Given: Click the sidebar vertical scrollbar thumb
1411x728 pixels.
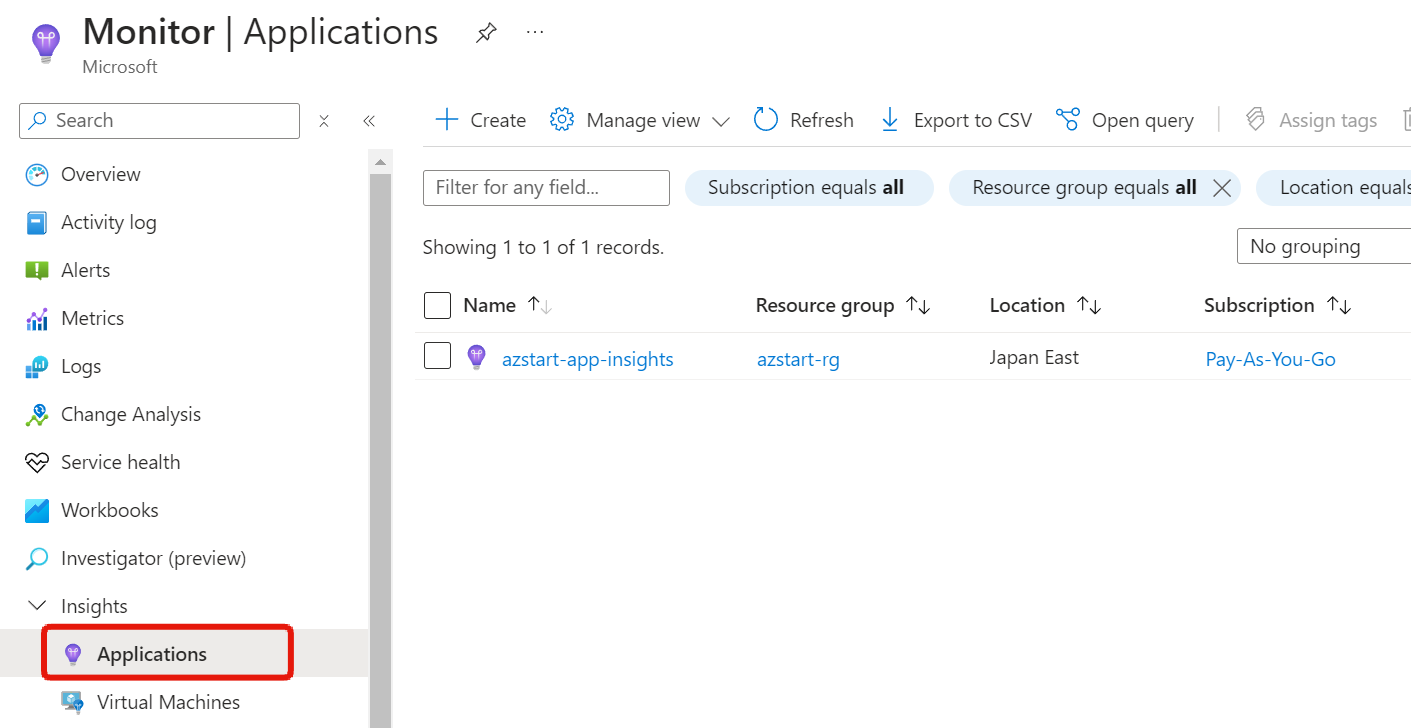Looking at the screenshot, I should pyautogui.click(x=380, y=450).
